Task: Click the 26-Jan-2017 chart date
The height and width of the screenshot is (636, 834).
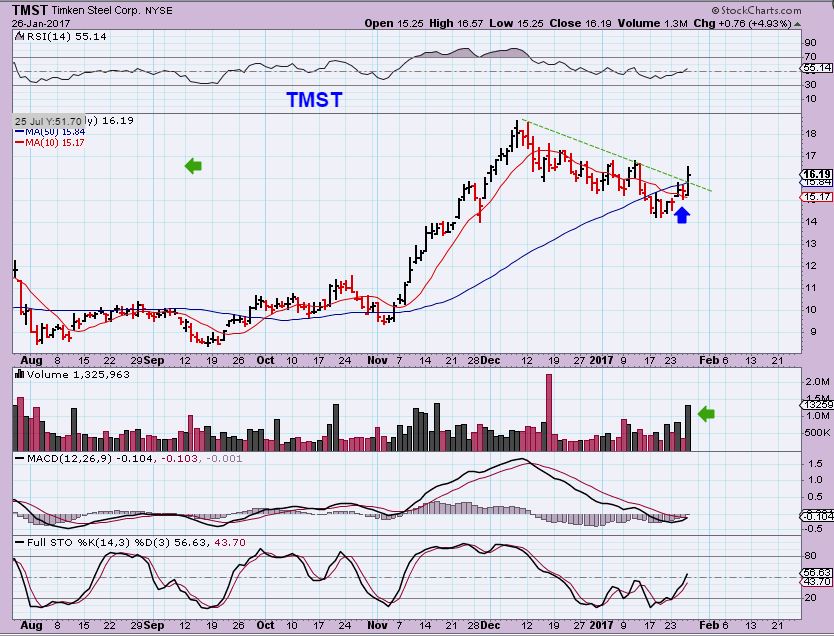Action: coord(41,24)
